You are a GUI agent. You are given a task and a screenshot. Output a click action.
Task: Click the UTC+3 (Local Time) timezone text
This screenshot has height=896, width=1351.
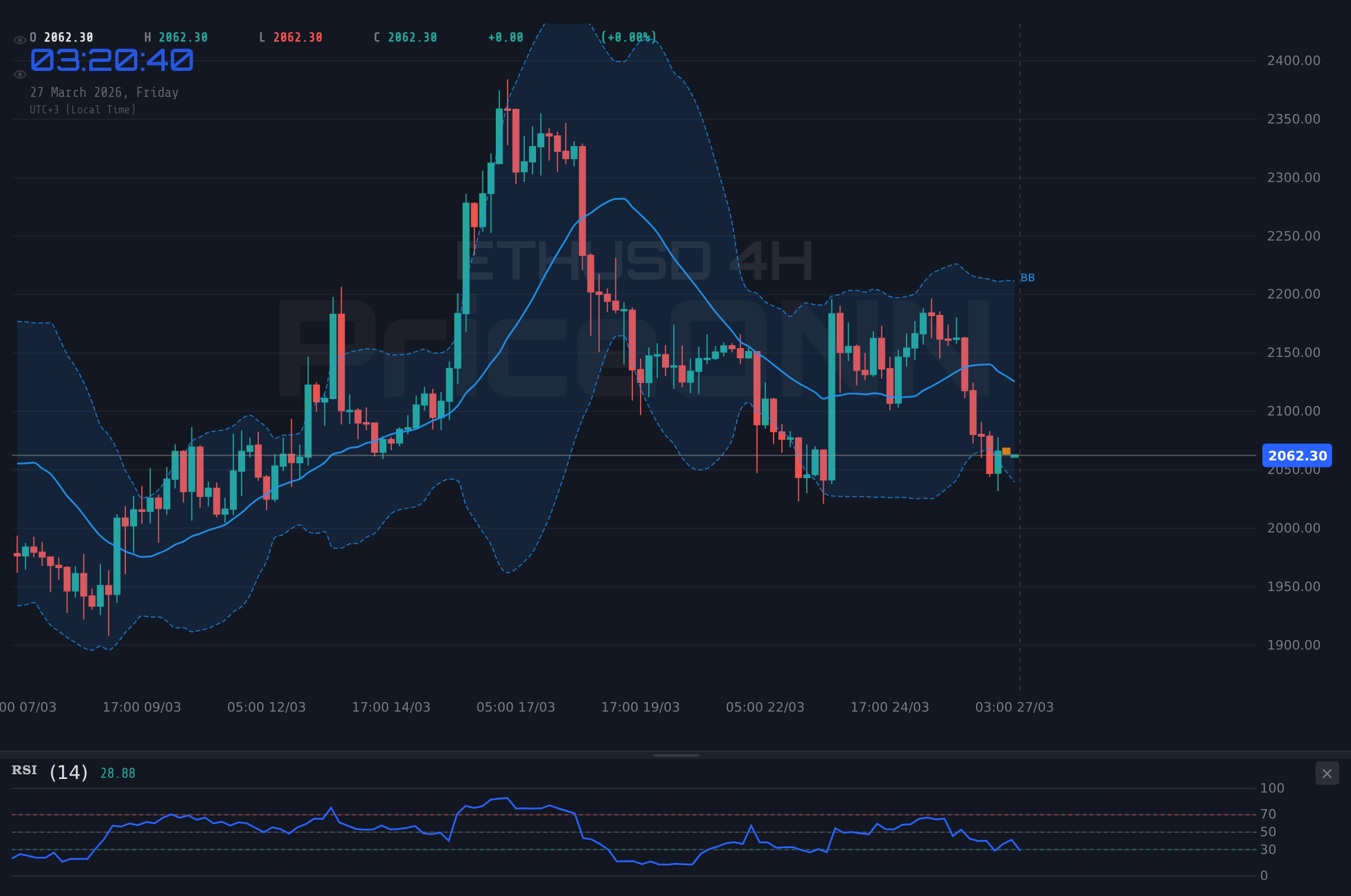click(83, 109)
